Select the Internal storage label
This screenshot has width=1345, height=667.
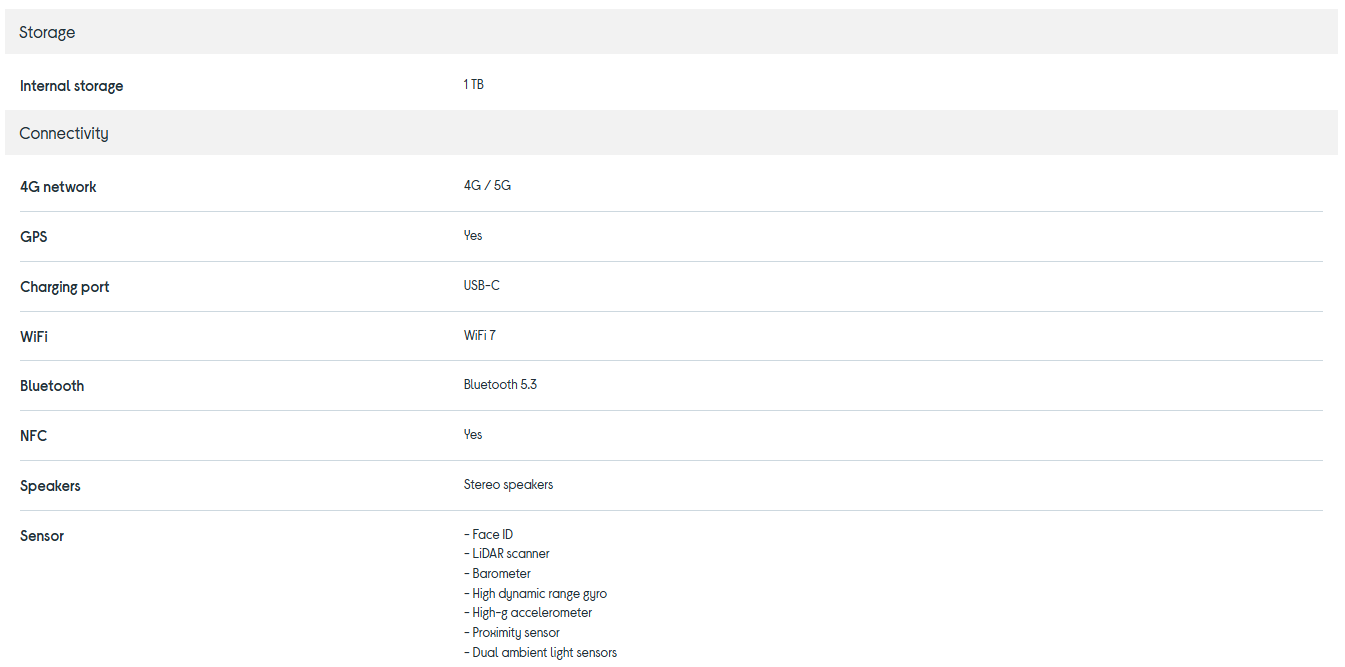tap(72, 86)
